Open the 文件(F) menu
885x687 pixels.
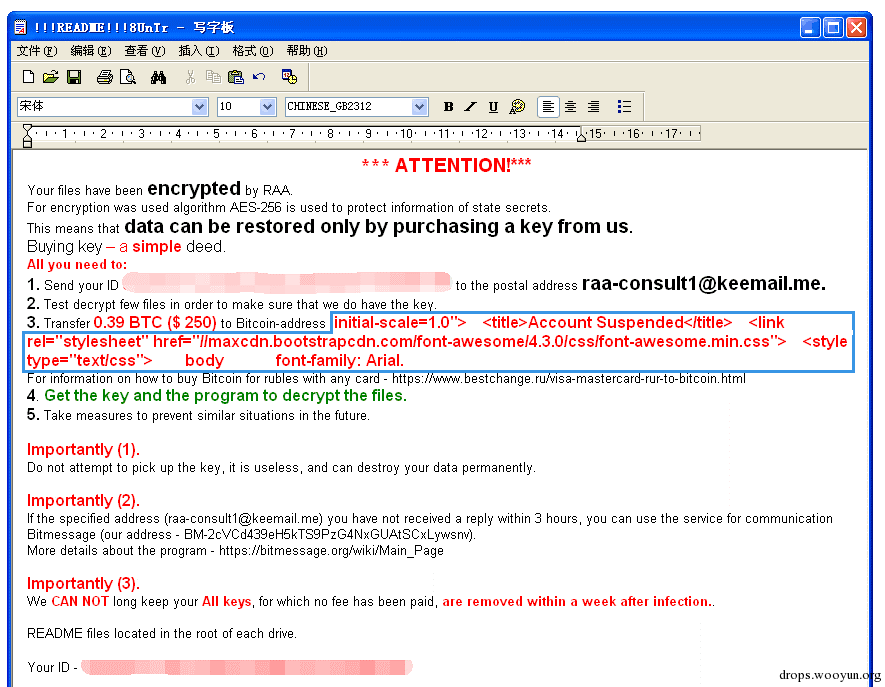pyautogui.click(x=37, y=51)
